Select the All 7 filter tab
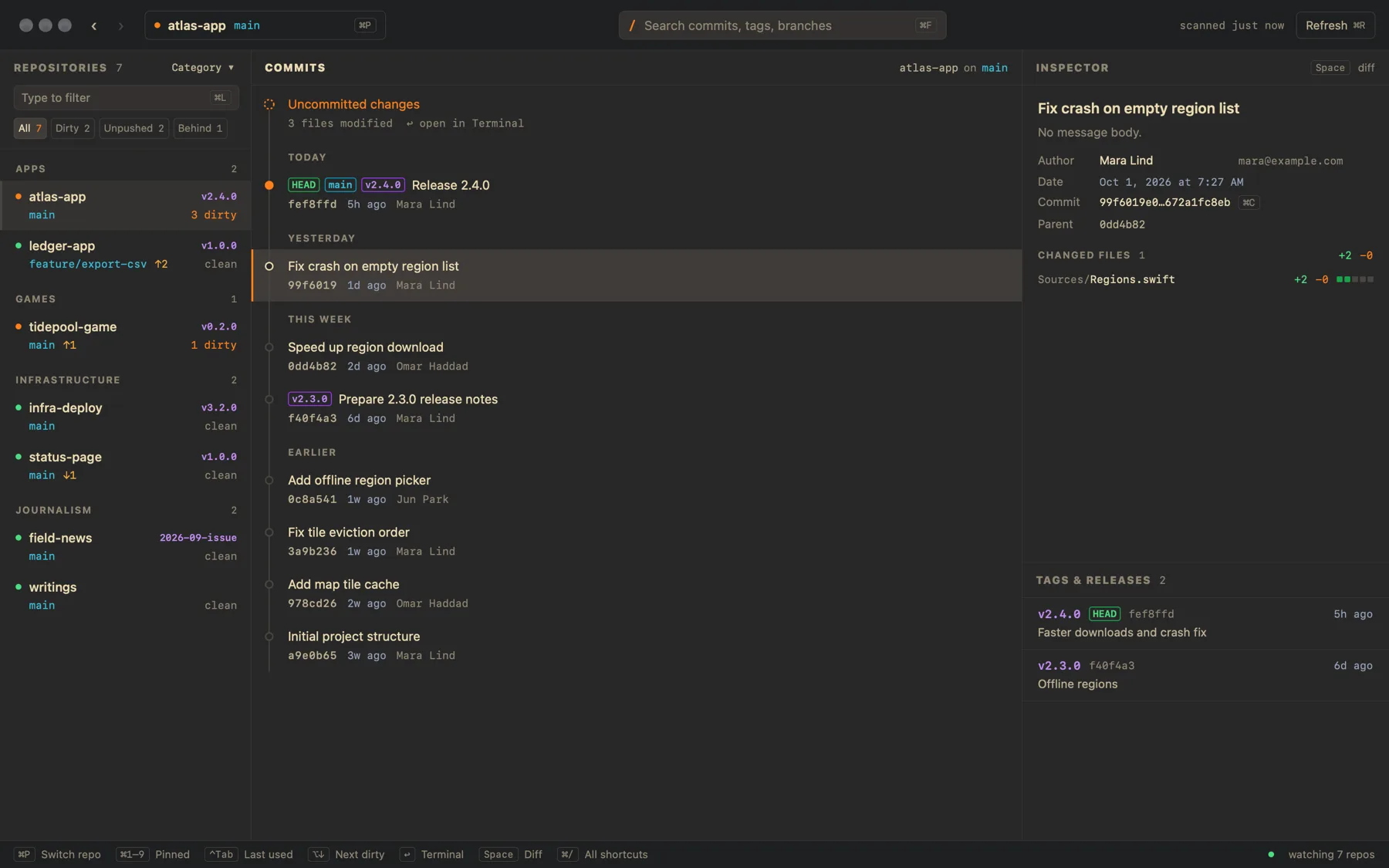Image resolution: width=1389 pixels, height=868 pixels. [x=30, y=128]
